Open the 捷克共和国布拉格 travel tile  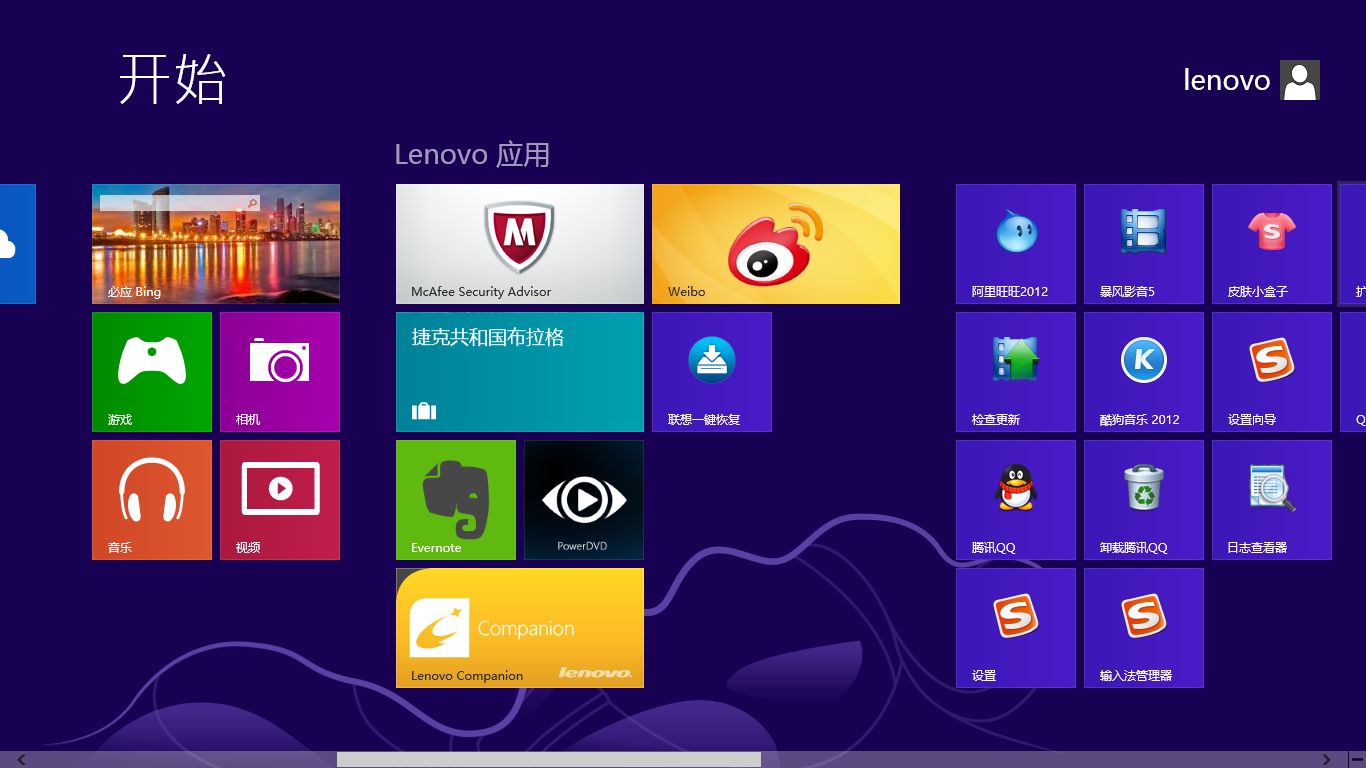point(519,371)
